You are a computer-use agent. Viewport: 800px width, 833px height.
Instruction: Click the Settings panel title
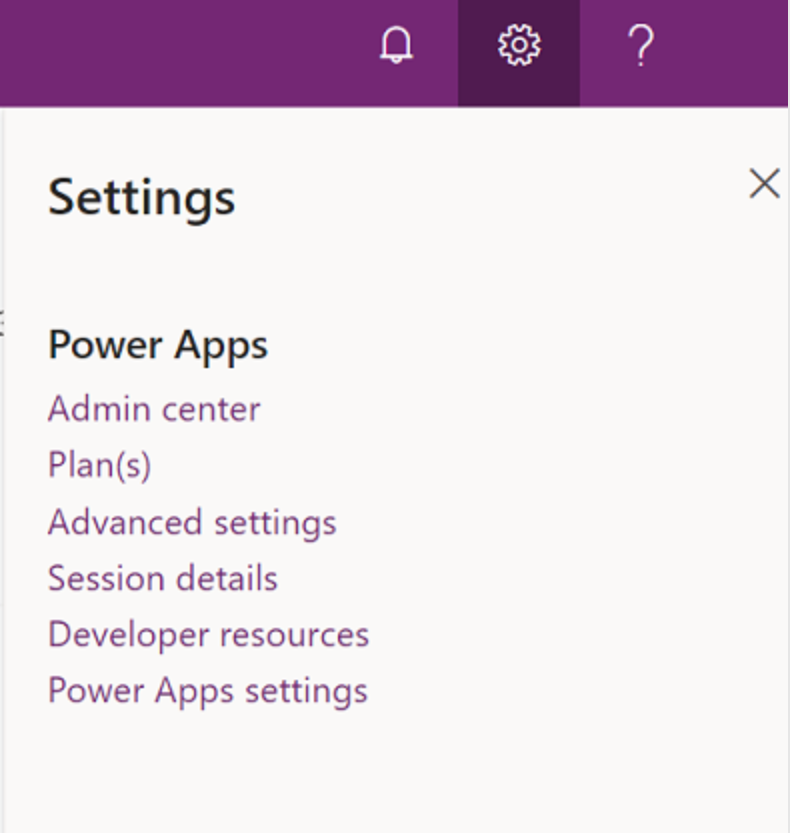click(x=143, y=200)
